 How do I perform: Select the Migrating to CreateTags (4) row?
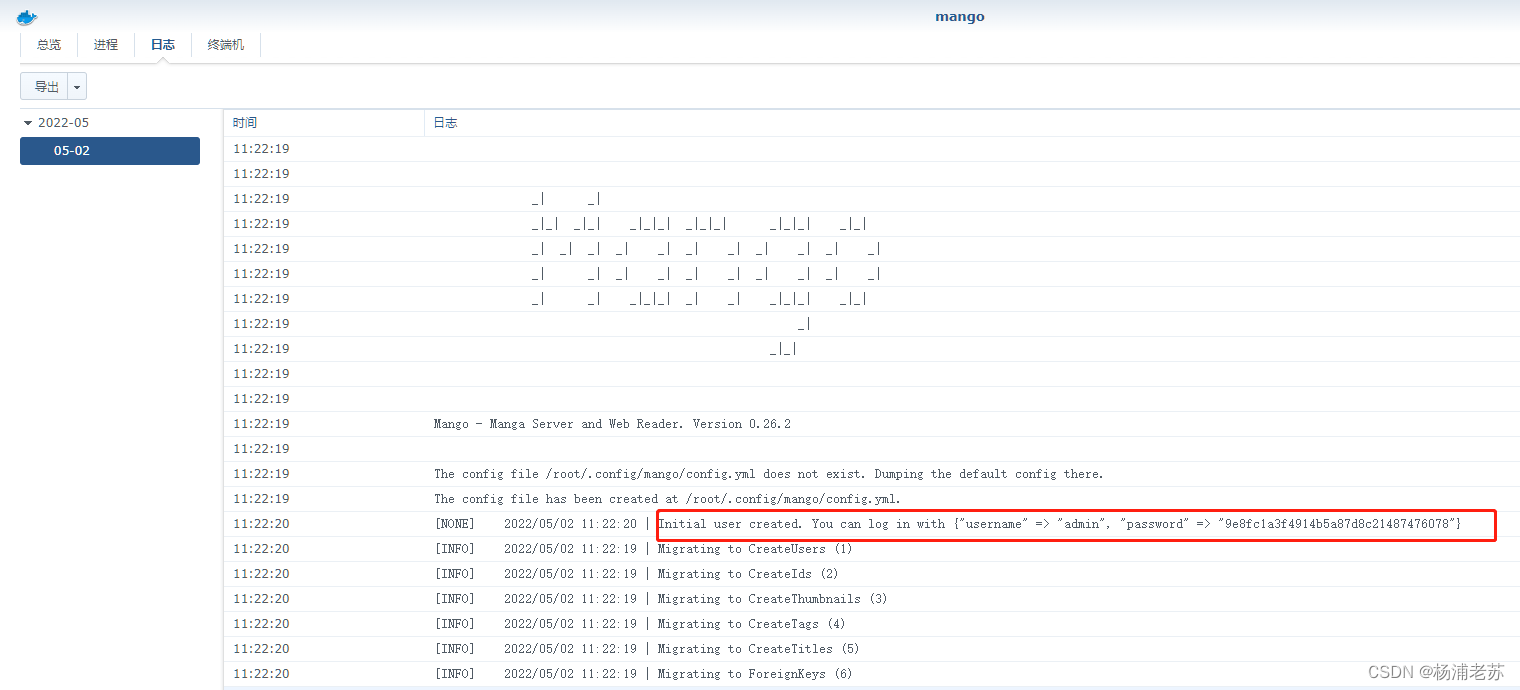(x=872, y=624)
